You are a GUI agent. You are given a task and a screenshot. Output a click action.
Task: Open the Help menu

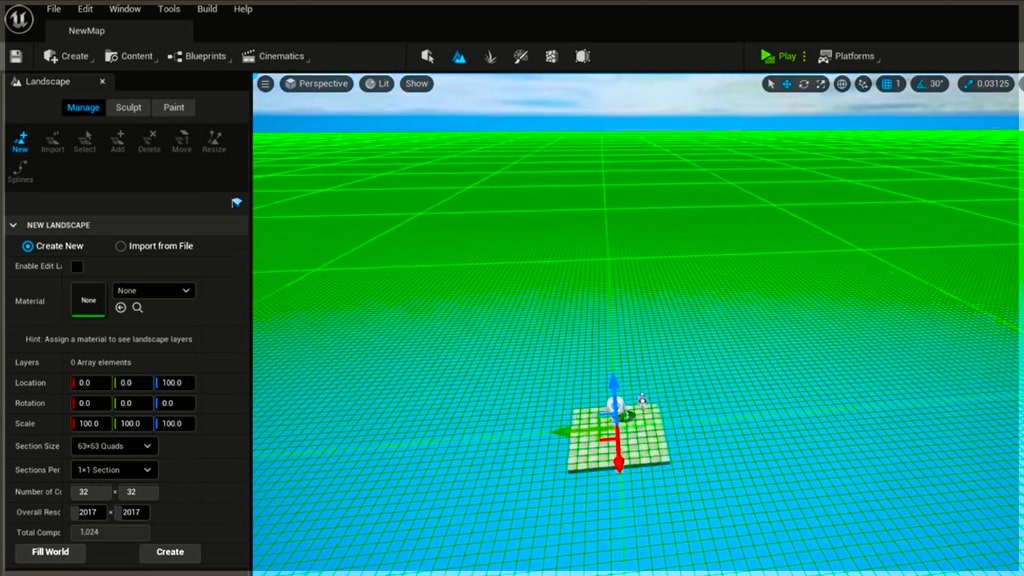click(243, 9)
